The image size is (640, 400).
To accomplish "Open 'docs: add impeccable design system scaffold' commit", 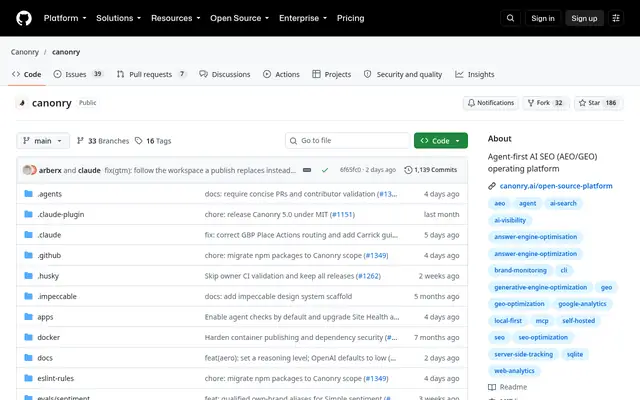I will 278,296.
